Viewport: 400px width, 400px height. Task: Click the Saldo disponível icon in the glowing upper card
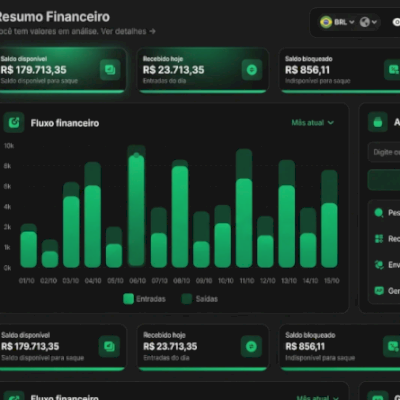(x=110, y=70)
